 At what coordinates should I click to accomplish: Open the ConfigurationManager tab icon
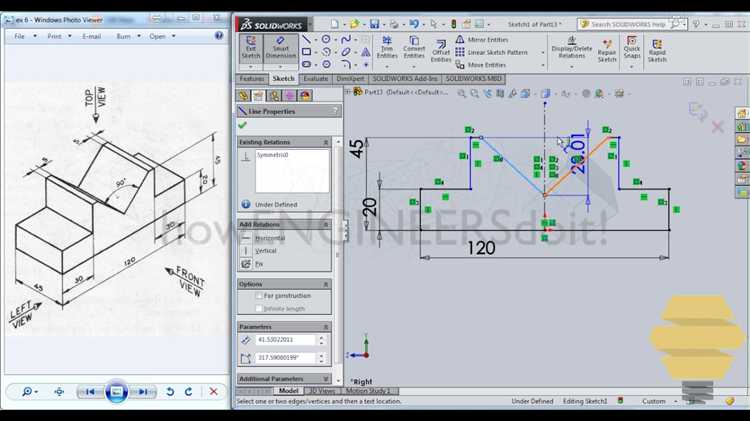tap(275, 95)
